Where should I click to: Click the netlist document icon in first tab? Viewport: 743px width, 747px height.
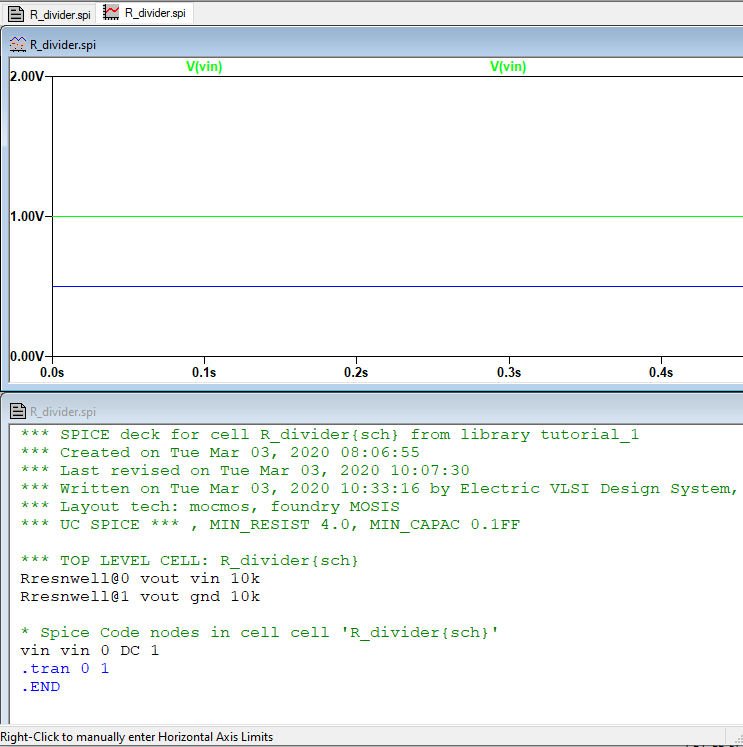click(x=16, y=14)
